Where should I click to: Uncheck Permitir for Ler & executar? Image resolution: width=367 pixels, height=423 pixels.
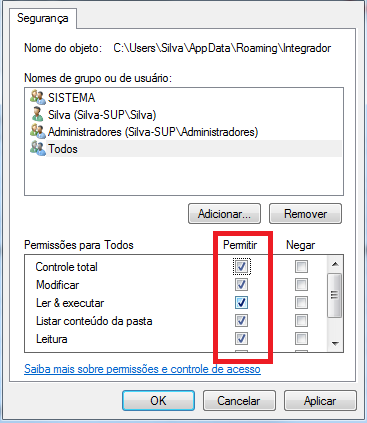(241, 303)
